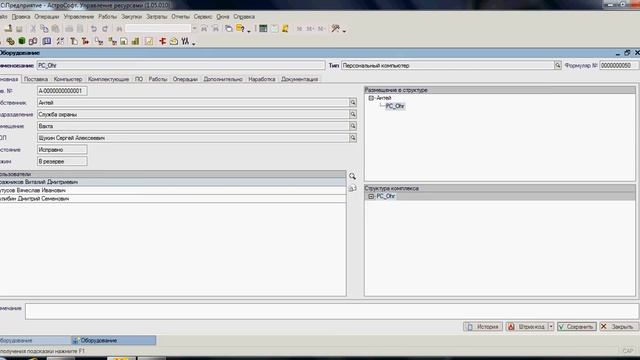The height and width of the screenshot is (360, 640).
Task: Click the toolbar search text box
Action: pyautogui.click(x=158, y=29)
